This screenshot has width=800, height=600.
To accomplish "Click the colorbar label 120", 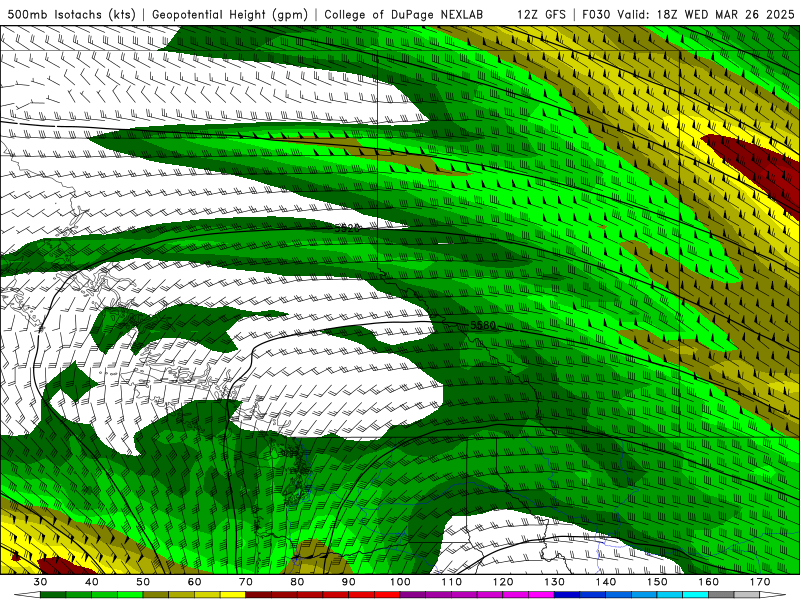I will point(503,582).
